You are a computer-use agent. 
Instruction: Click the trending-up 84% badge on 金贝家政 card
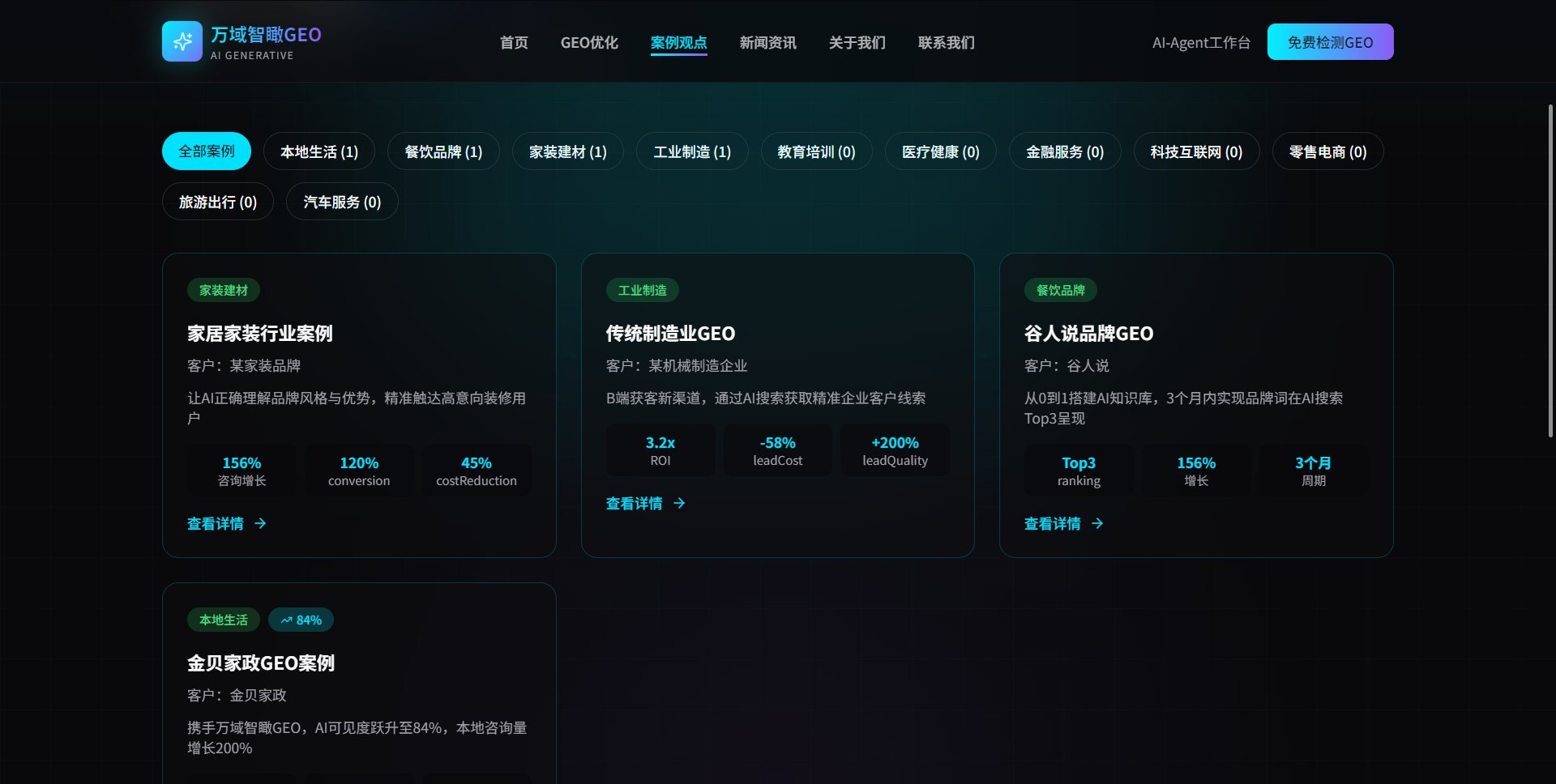[x=301, y=620]
